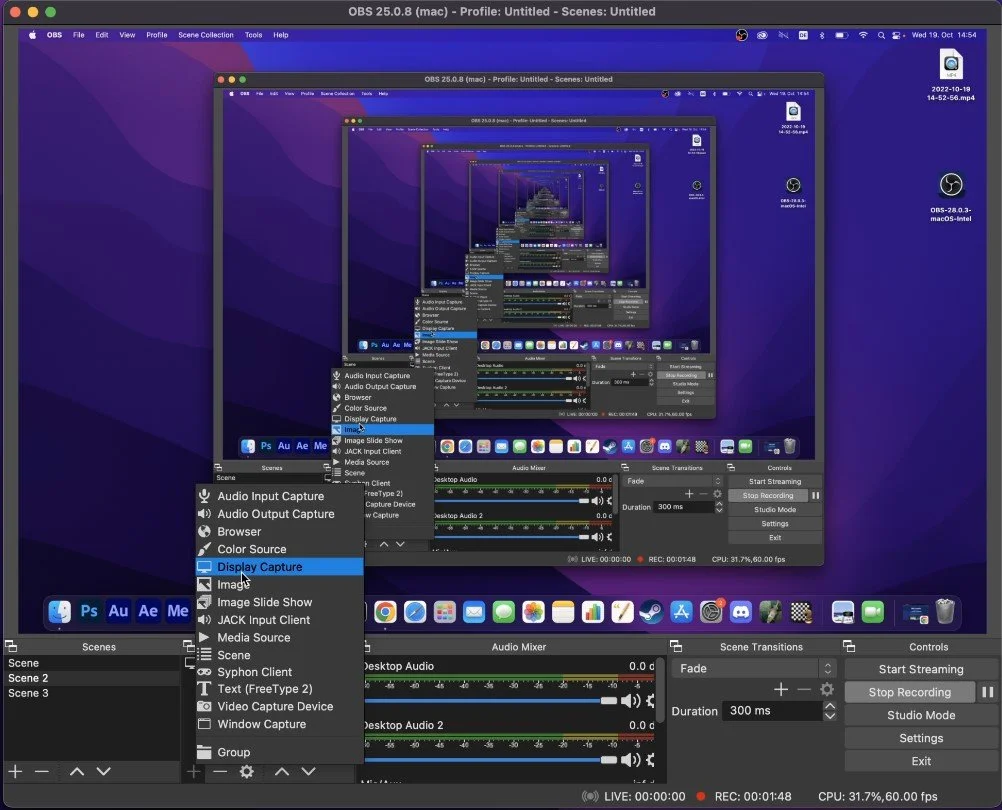Click the outermost Duration field showing 300 ms
1002x810 pixels.
click(771, 710)
